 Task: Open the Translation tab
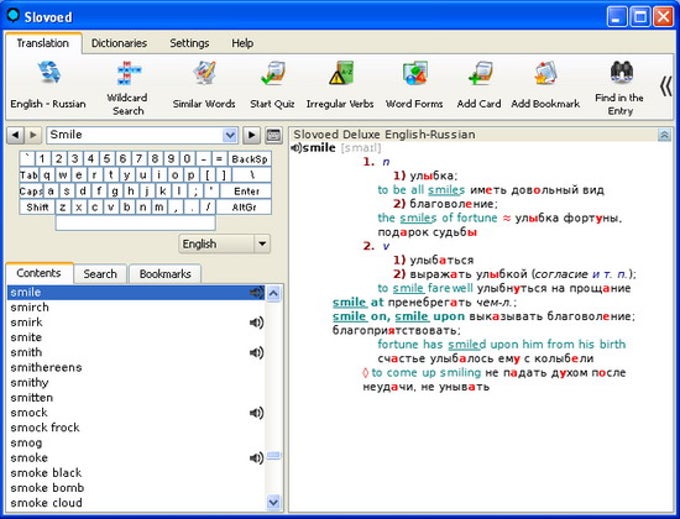(x=43, y=43)
